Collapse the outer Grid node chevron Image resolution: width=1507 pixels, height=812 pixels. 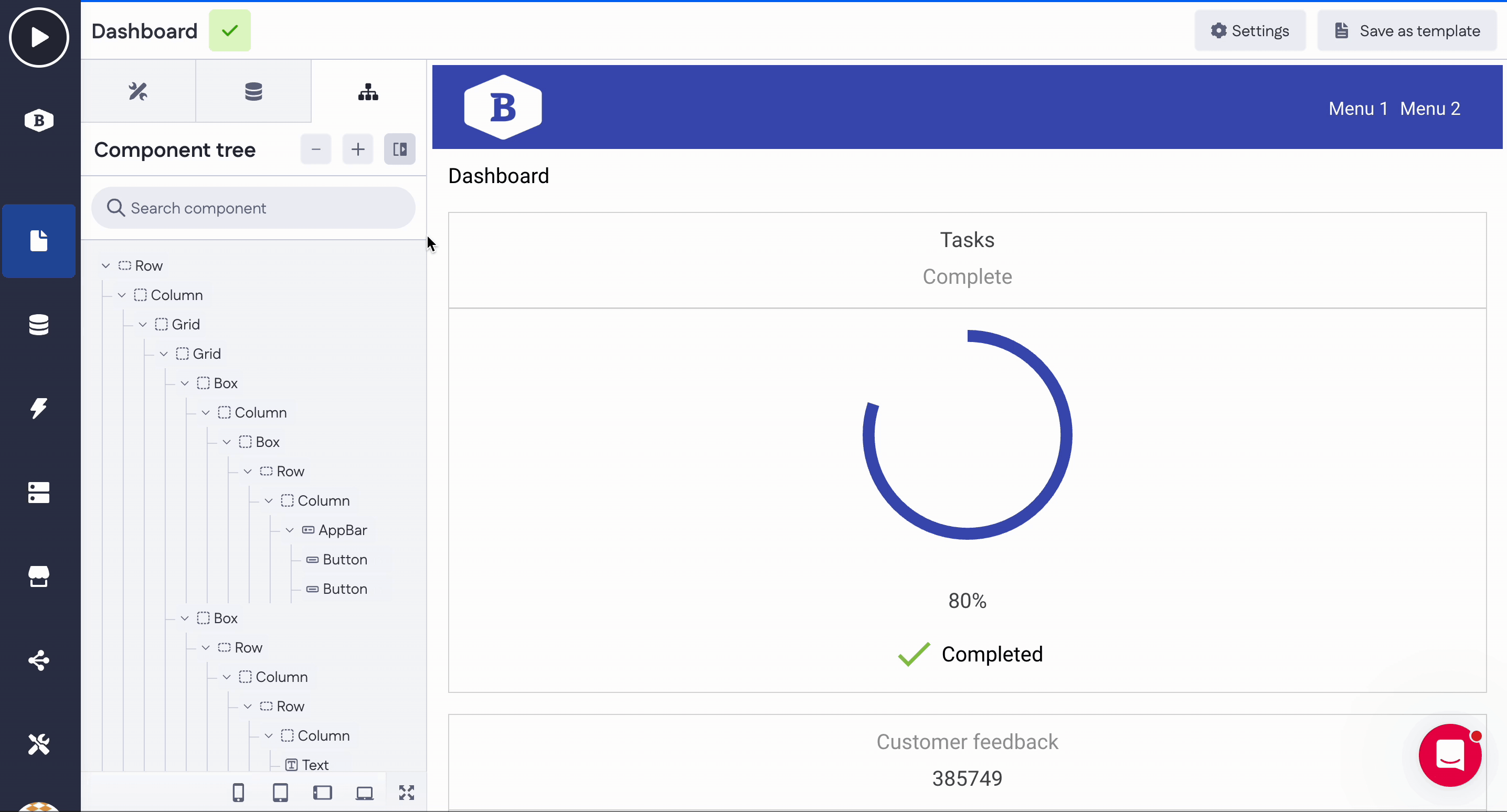pyautogui.click(x=143, y=324)
